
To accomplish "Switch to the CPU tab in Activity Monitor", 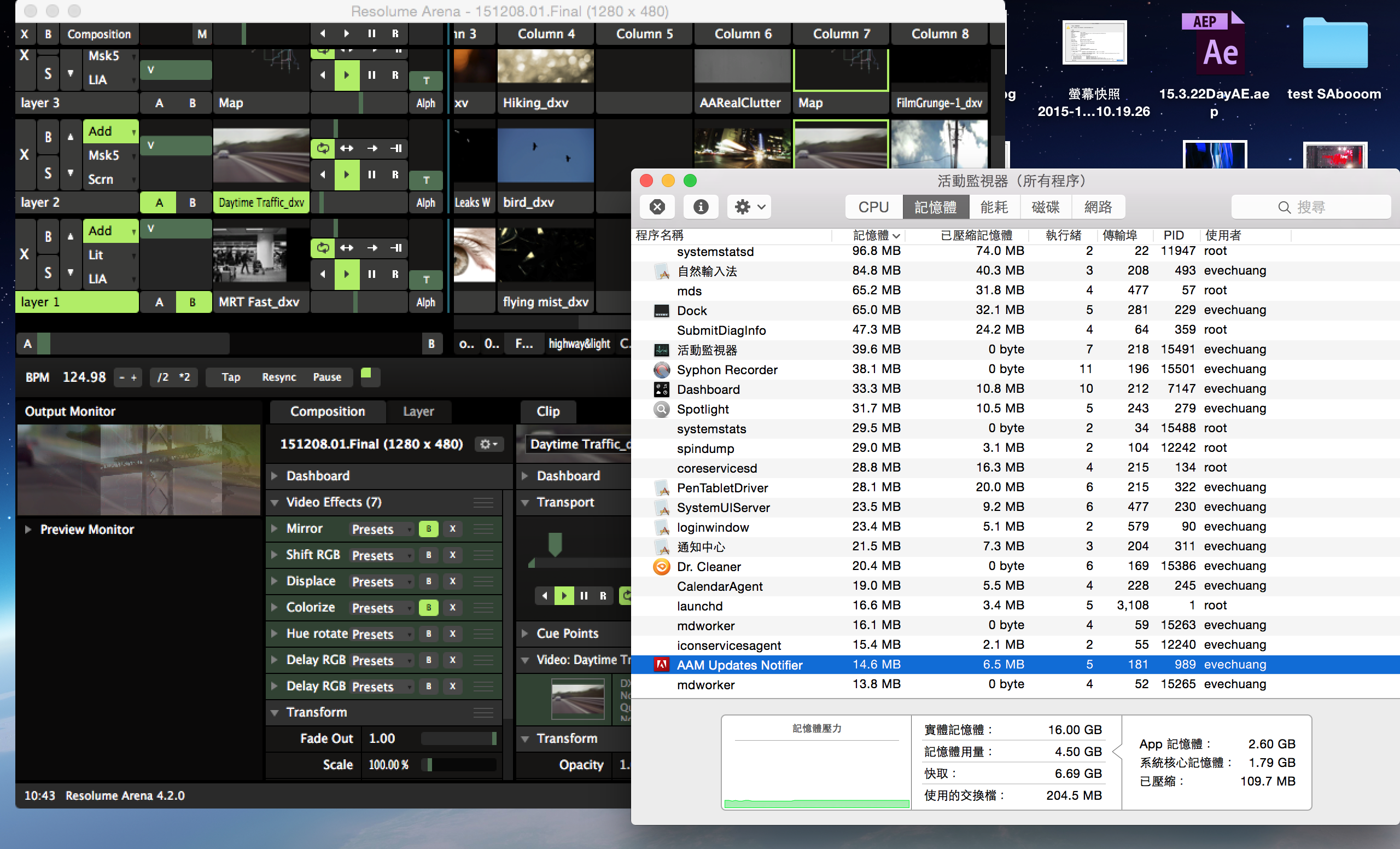I will pyautogui.click(x=873, y=207).
